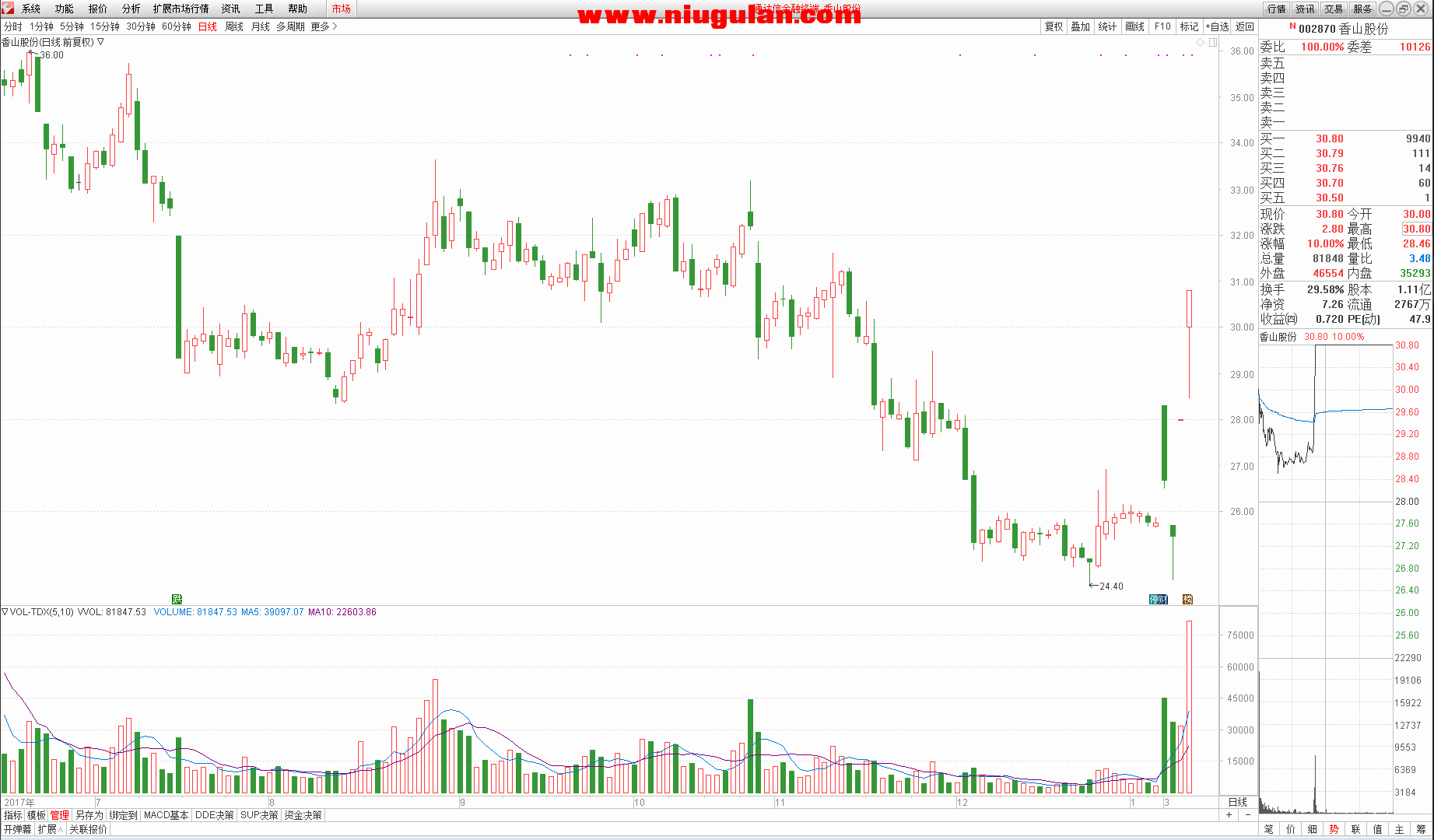Click the 画线 drawing button
Screen dimensions: 1434x840
pyautogui.click(x=1135, y=26)
